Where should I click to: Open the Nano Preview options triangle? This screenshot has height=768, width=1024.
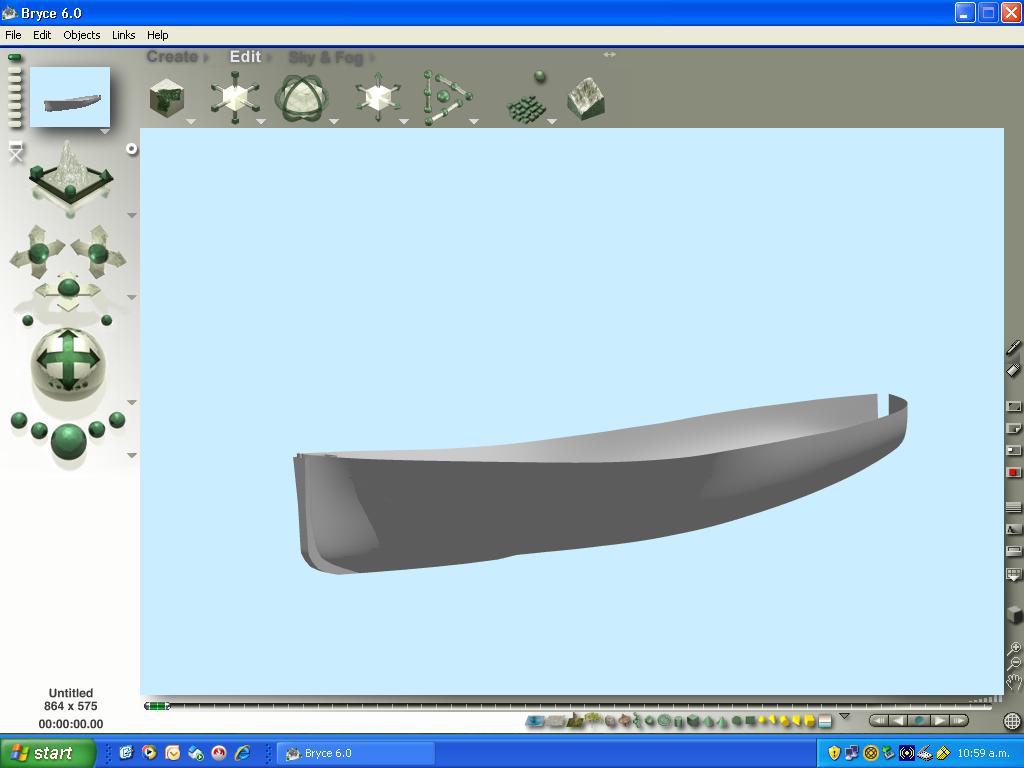point(104,131)
